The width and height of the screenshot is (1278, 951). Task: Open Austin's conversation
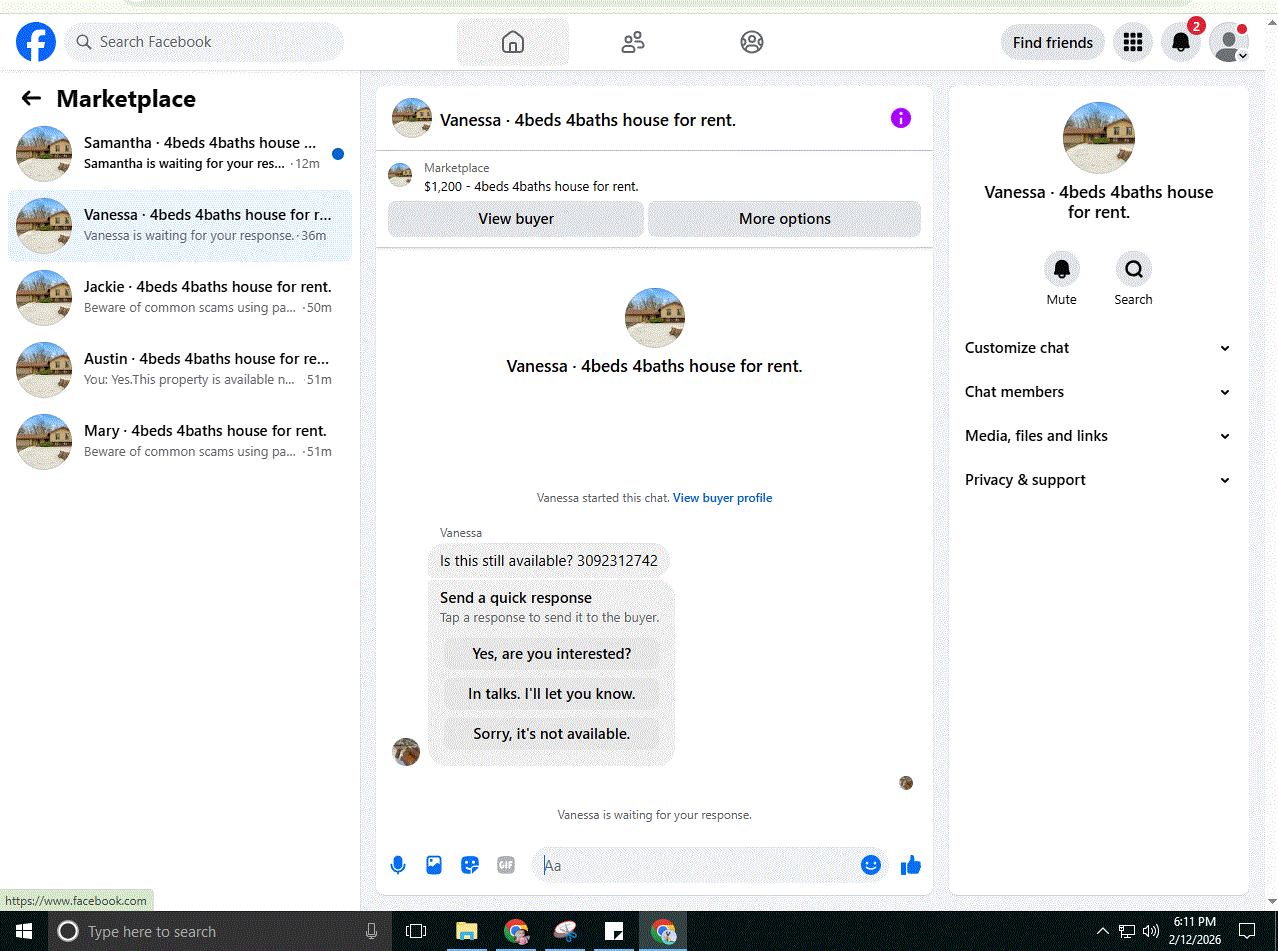180,369
